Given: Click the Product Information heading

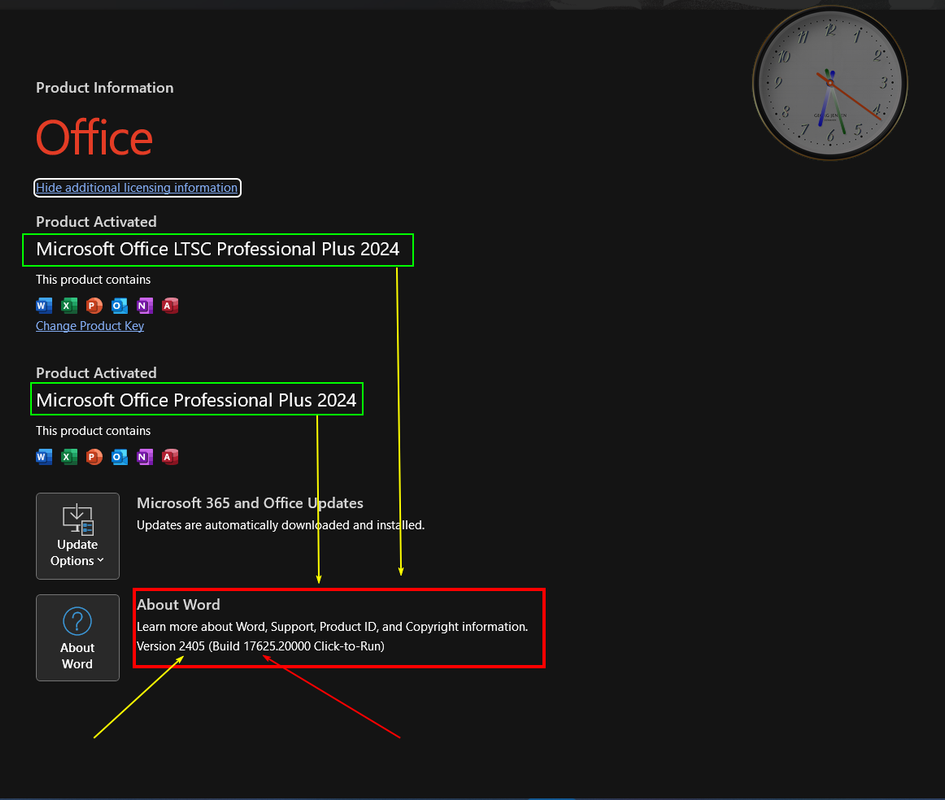Looking at the screenshot, I should pos(105,88).
